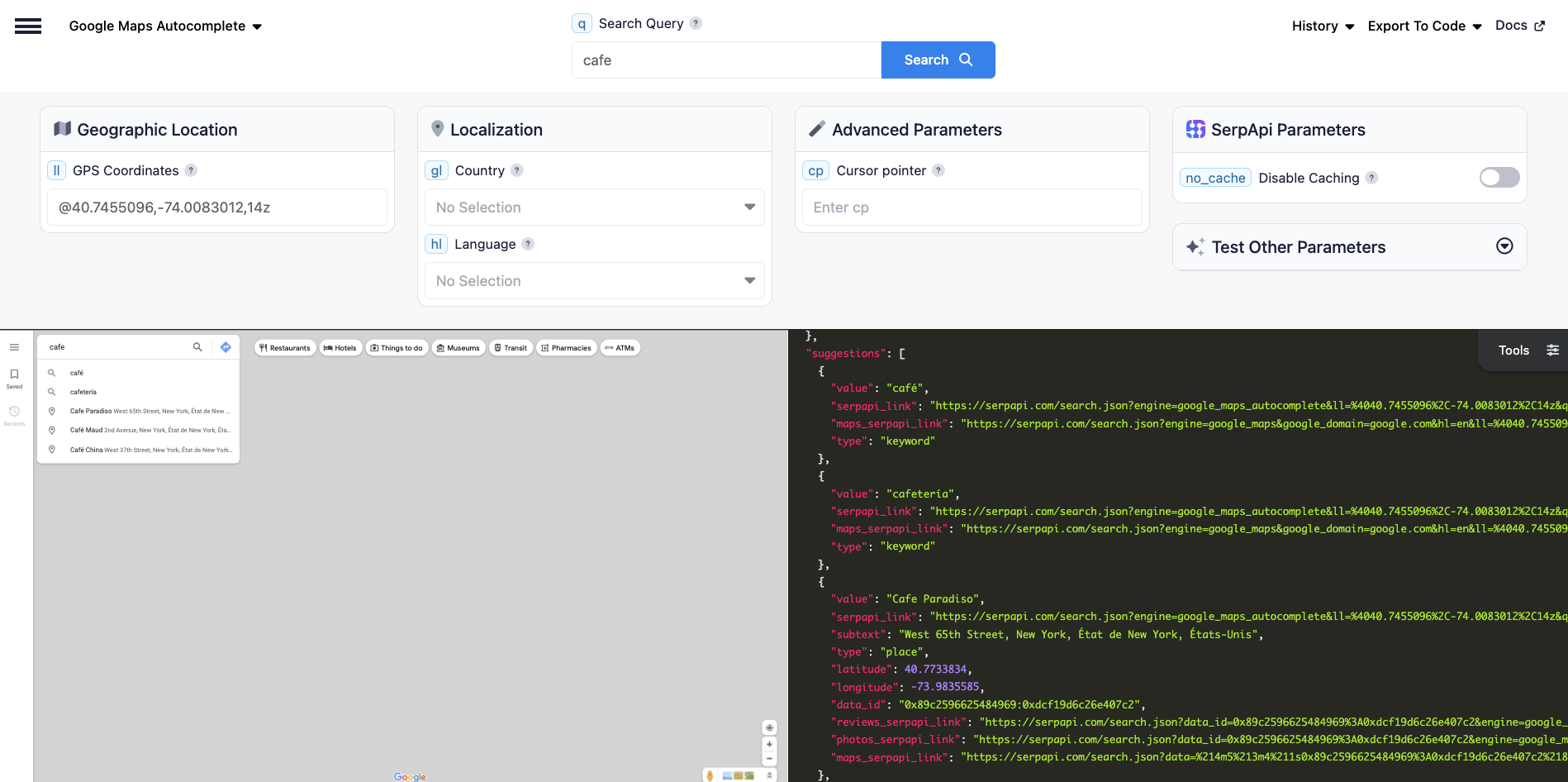The height and width of the screenshot is (782, 1568).
Task: Click the Hotels category chip
Action: (x=340, y=348)
